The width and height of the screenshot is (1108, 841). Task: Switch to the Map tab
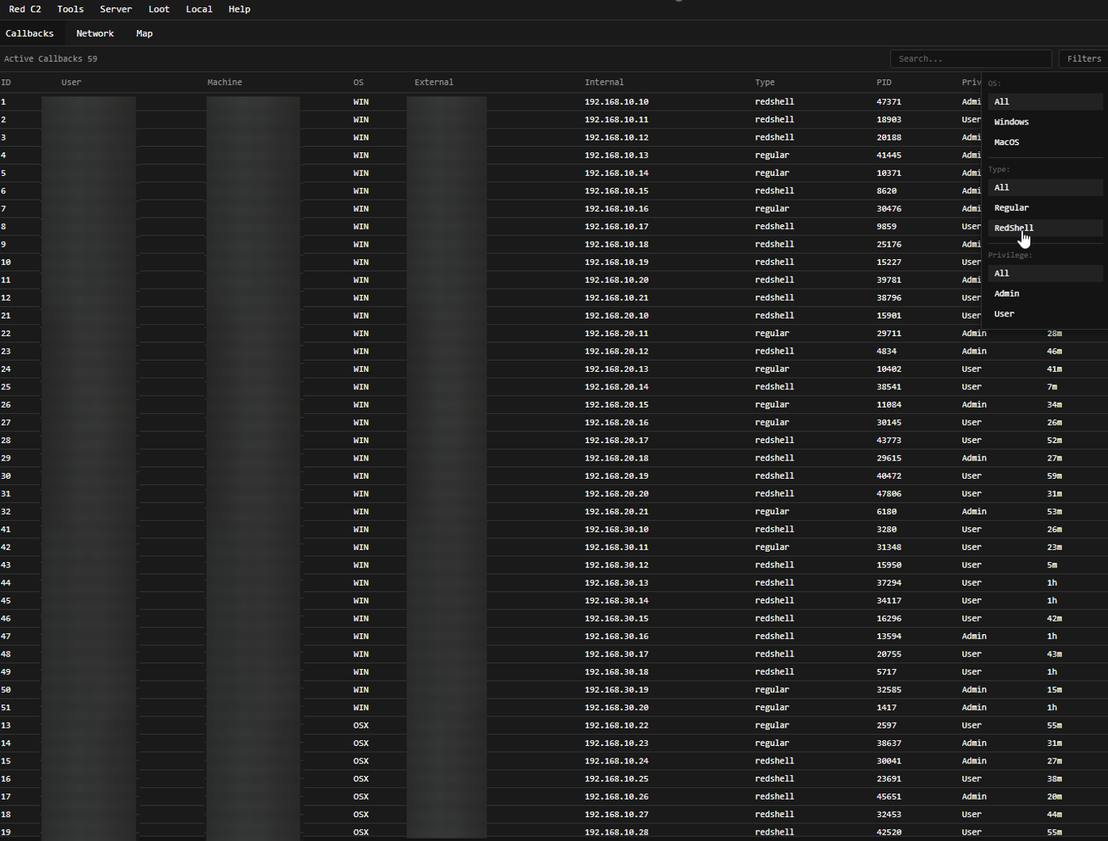pyautogui.click(x=144, y=33)
